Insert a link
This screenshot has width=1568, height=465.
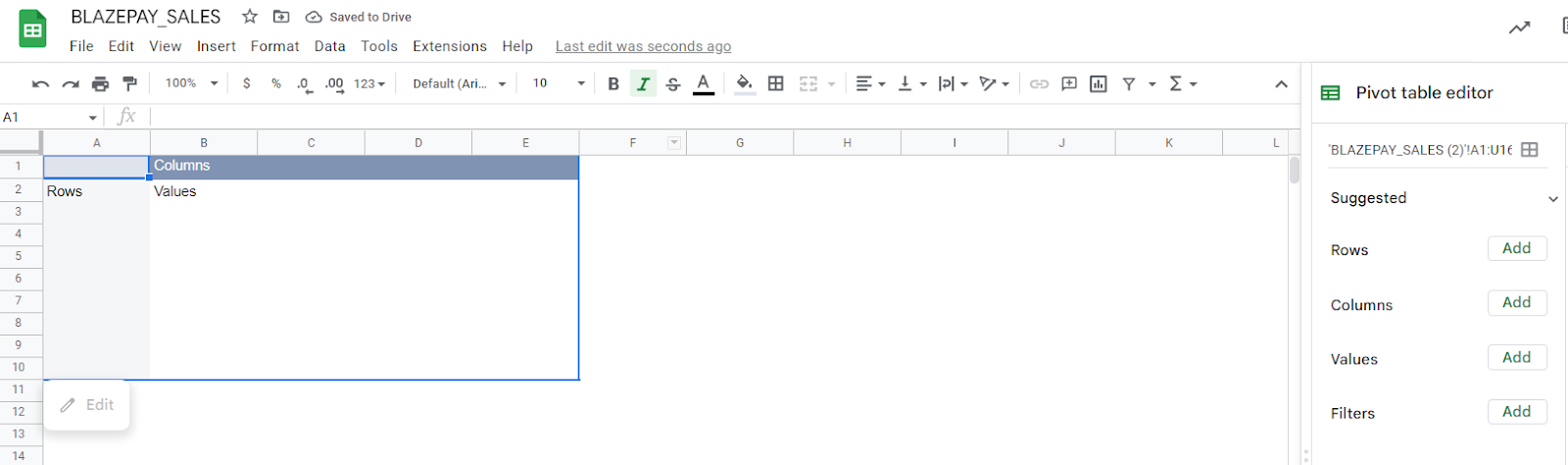click(x=1039, y=84)
